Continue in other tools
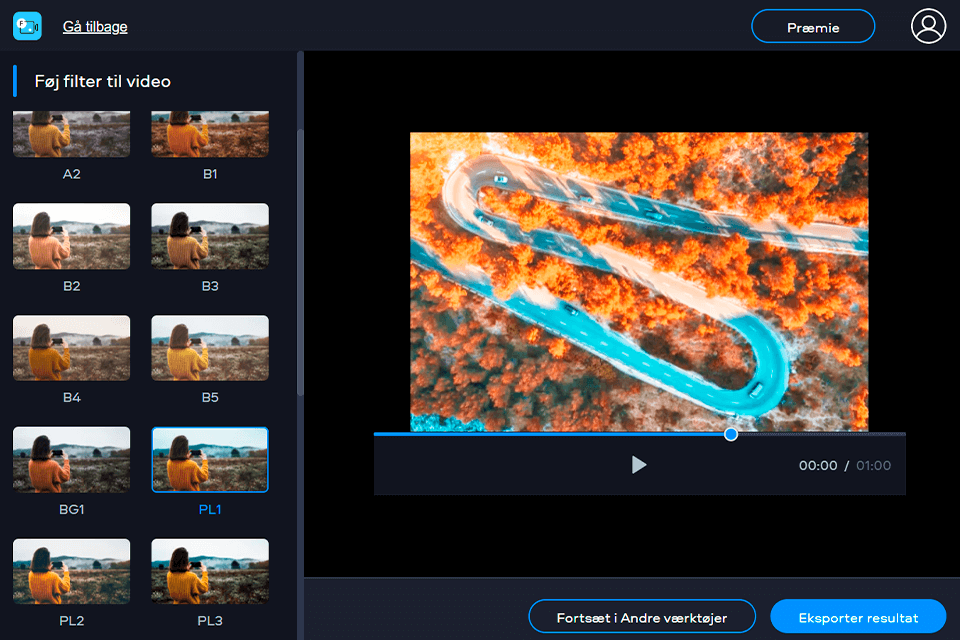 click(x=641, y=616)
